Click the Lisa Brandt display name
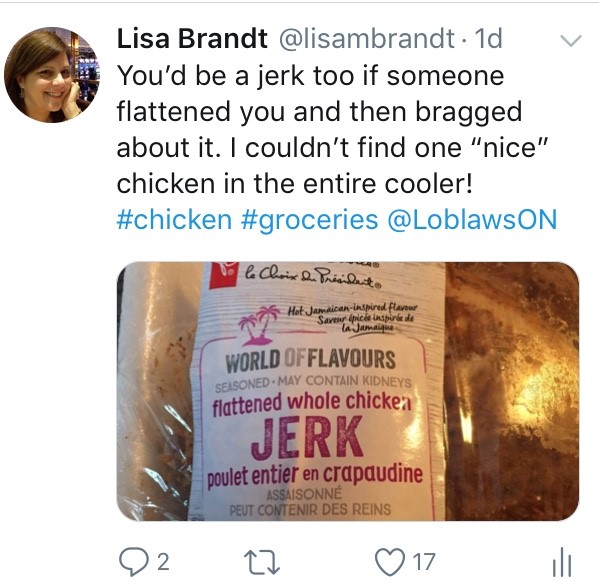Viewport: 599px width, 581px height. [192, 39]
